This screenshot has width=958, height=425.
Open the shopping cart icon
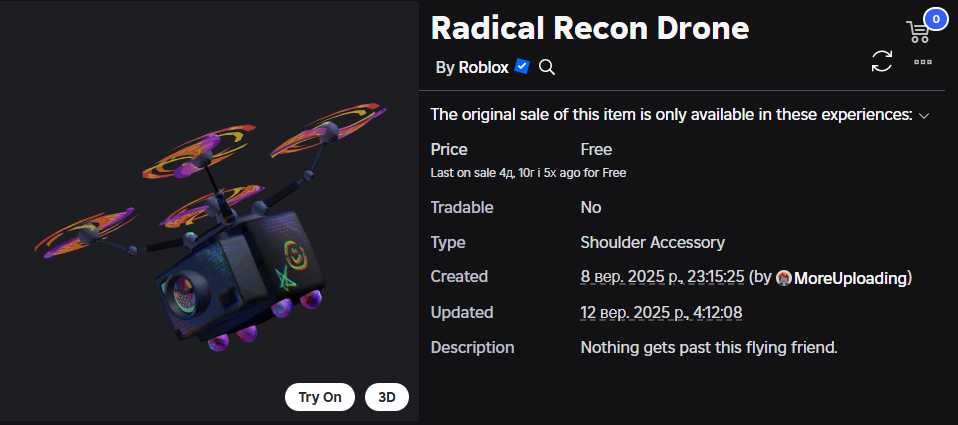pos(917,32)
